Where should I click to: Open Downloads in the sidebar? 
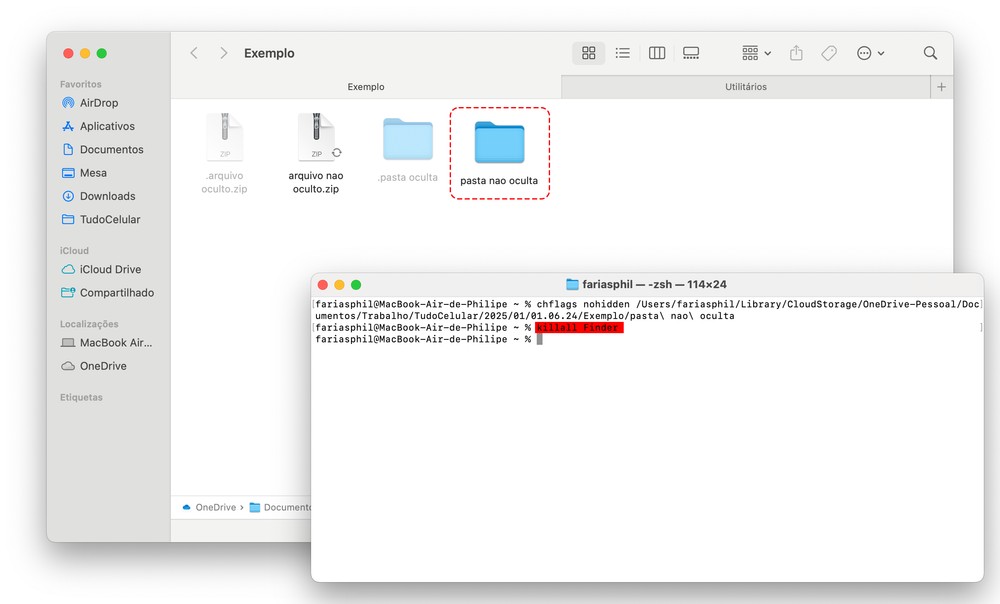pyautogui.click(x=107, y=196)
